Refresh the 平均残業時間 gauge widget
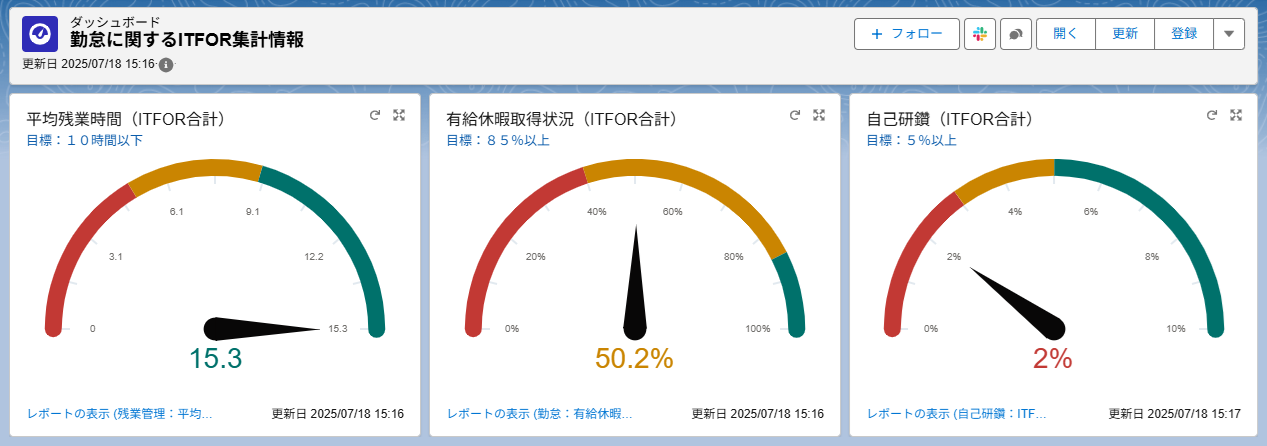The height and width of the screenshot is (446, 1267). 375,115
